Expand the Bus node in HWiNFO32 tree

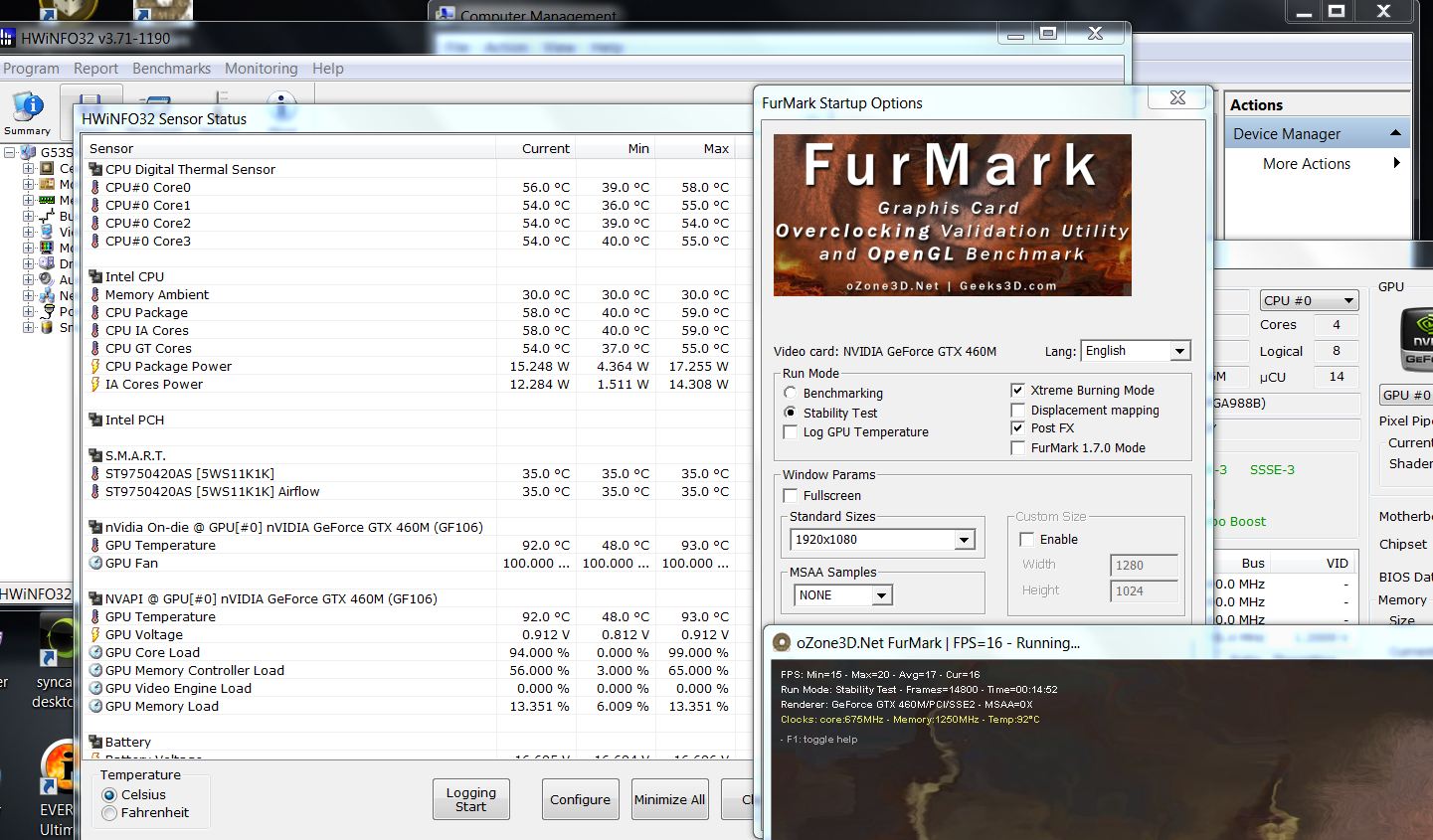click(x=28, y=216)
